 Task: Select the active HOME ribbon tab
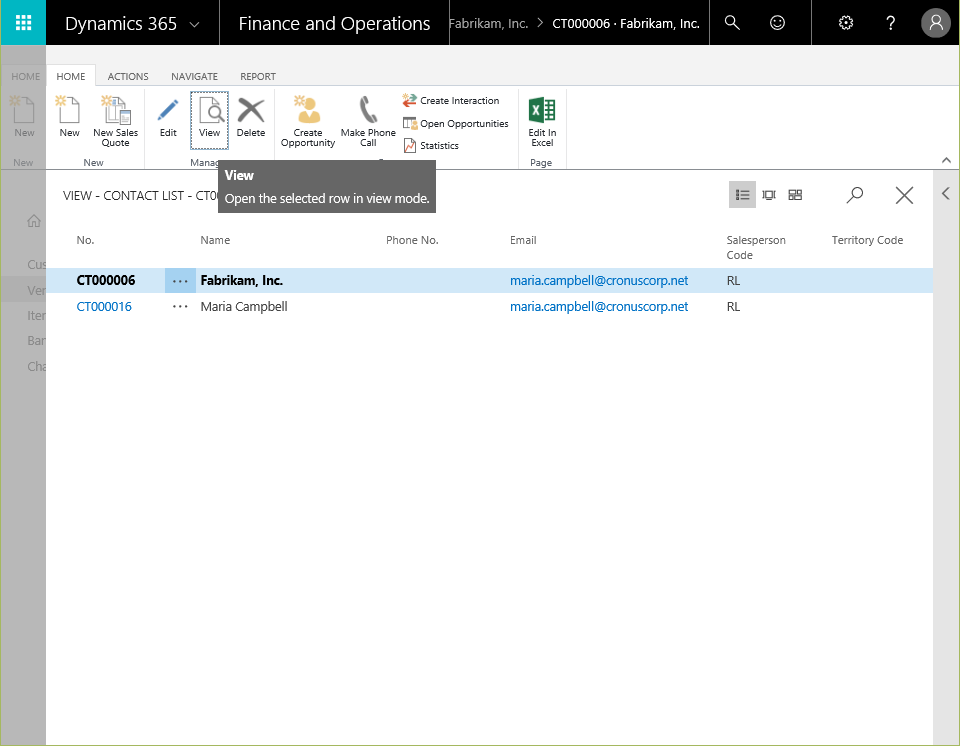[x=71, y=77]
